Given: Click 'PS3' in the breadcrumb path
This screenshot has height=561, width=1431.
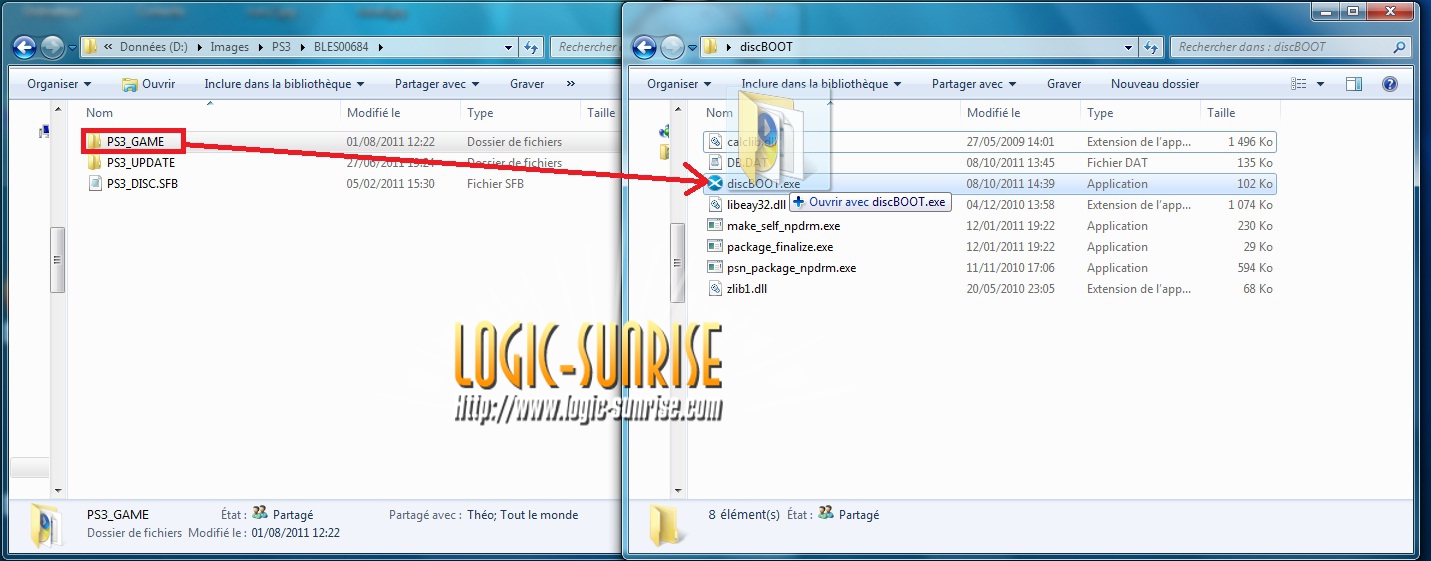Looking at the screenshot, I should click(283, 47).
